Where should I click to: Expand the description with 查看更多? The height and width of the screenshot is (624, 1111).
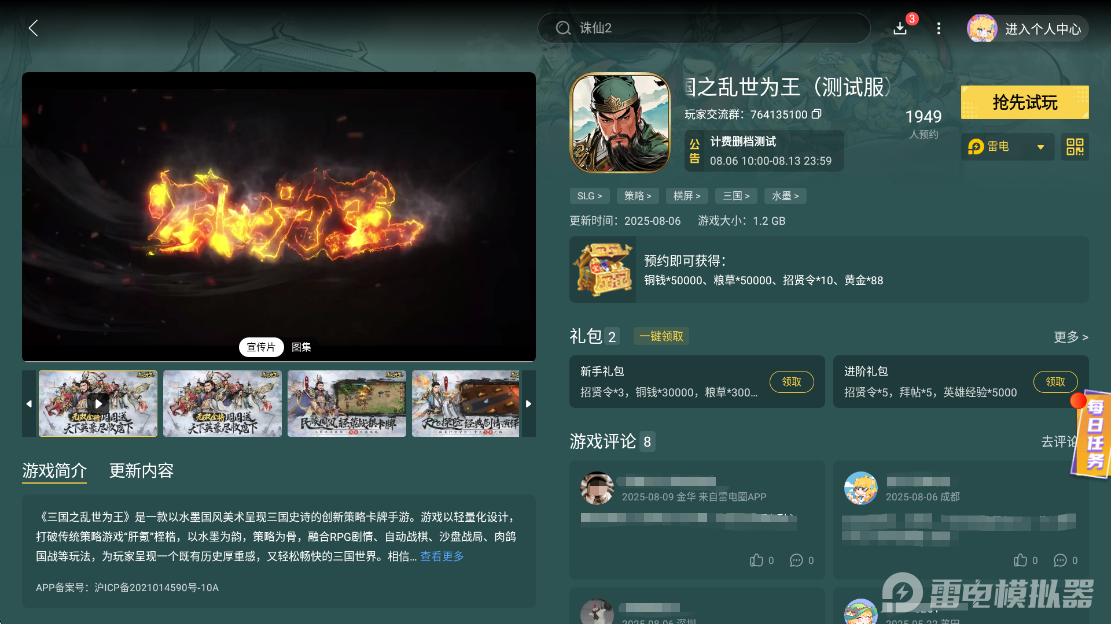pos(441,556)
